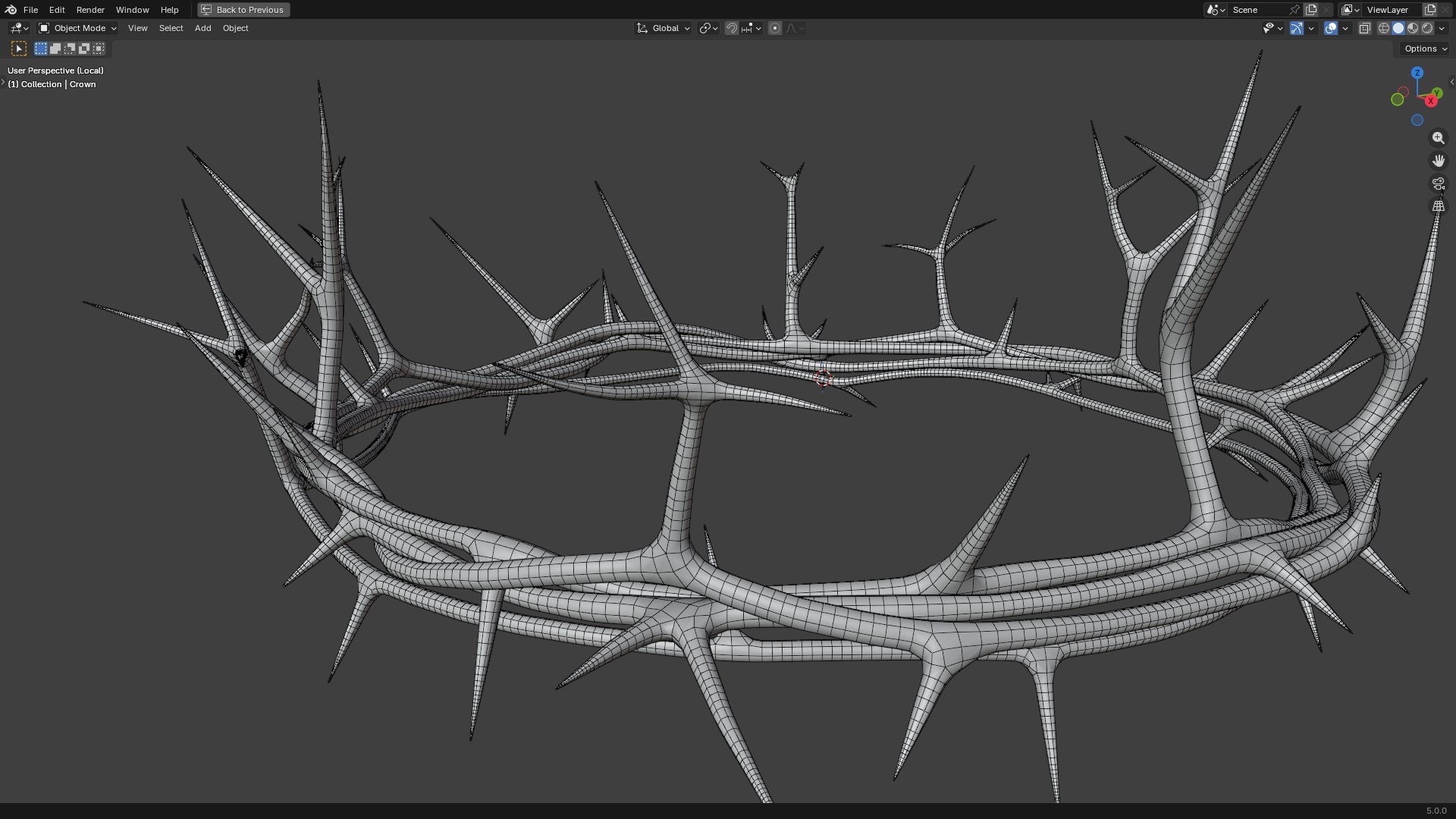Click the negative Y axis circle

coord(1398,99)
